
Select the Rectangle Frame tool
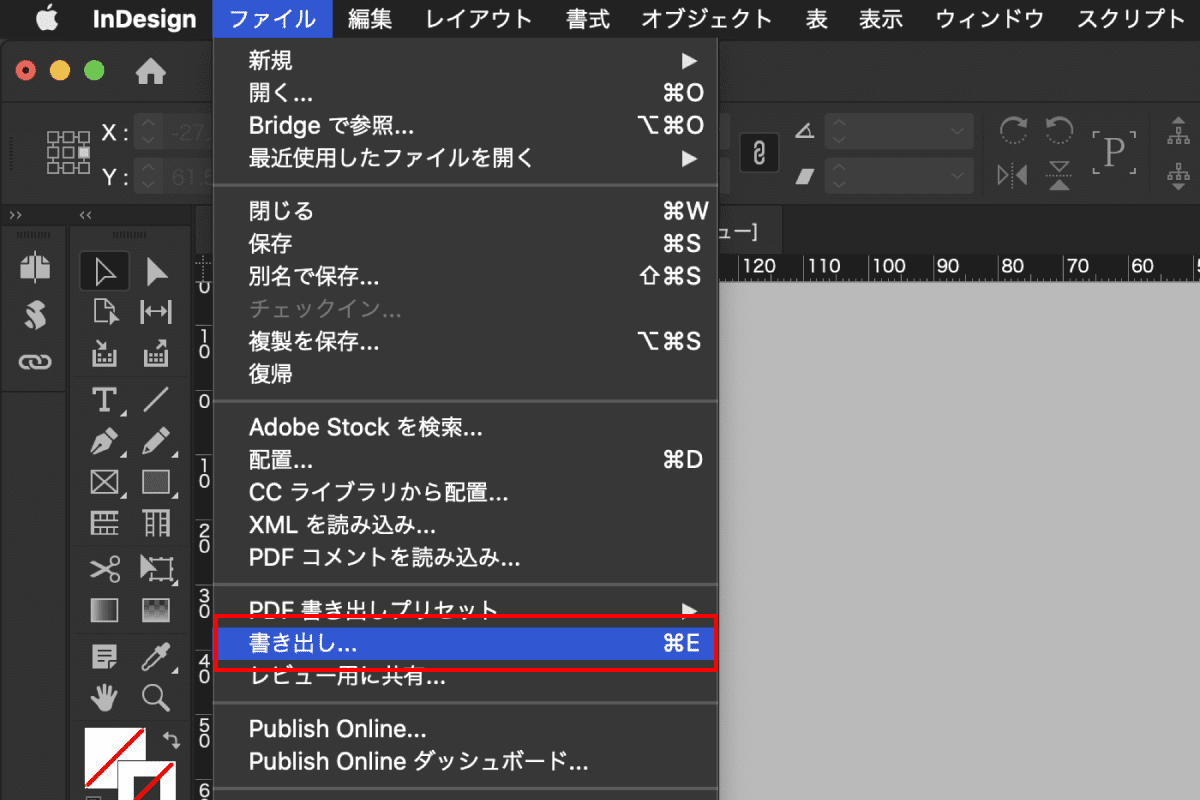(105, 482)
